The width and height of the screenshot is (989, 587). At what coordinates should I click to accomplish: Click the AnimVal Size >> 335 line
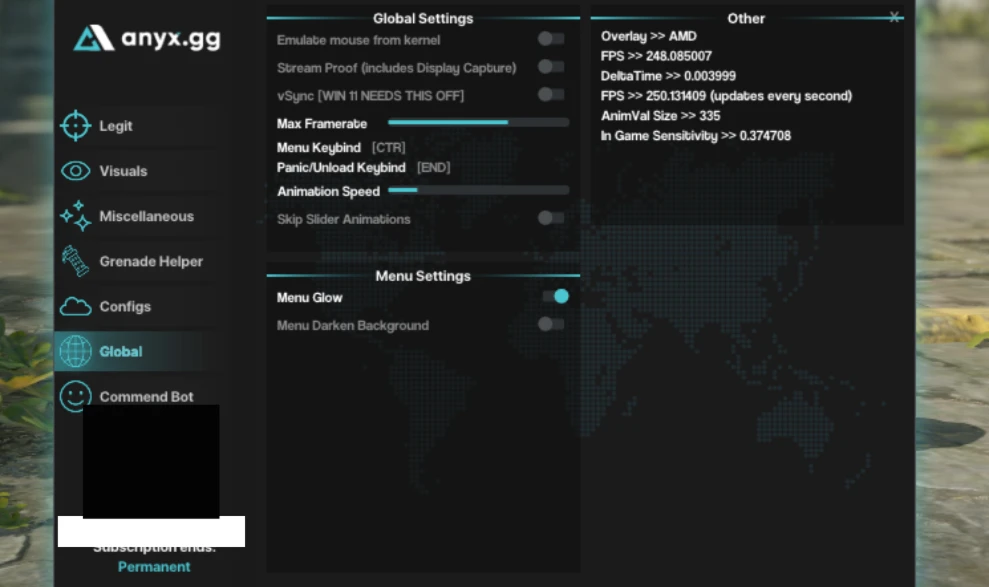pos(660,116)
